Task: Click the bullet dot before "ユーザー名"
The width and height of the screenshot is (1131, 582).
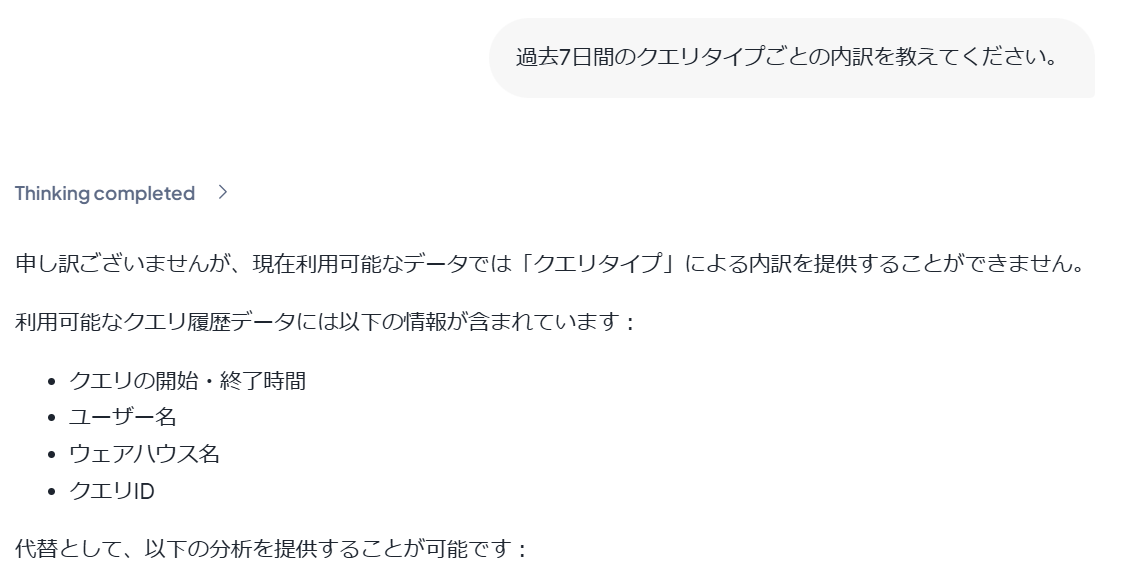Action: click(x=52, y=418)
